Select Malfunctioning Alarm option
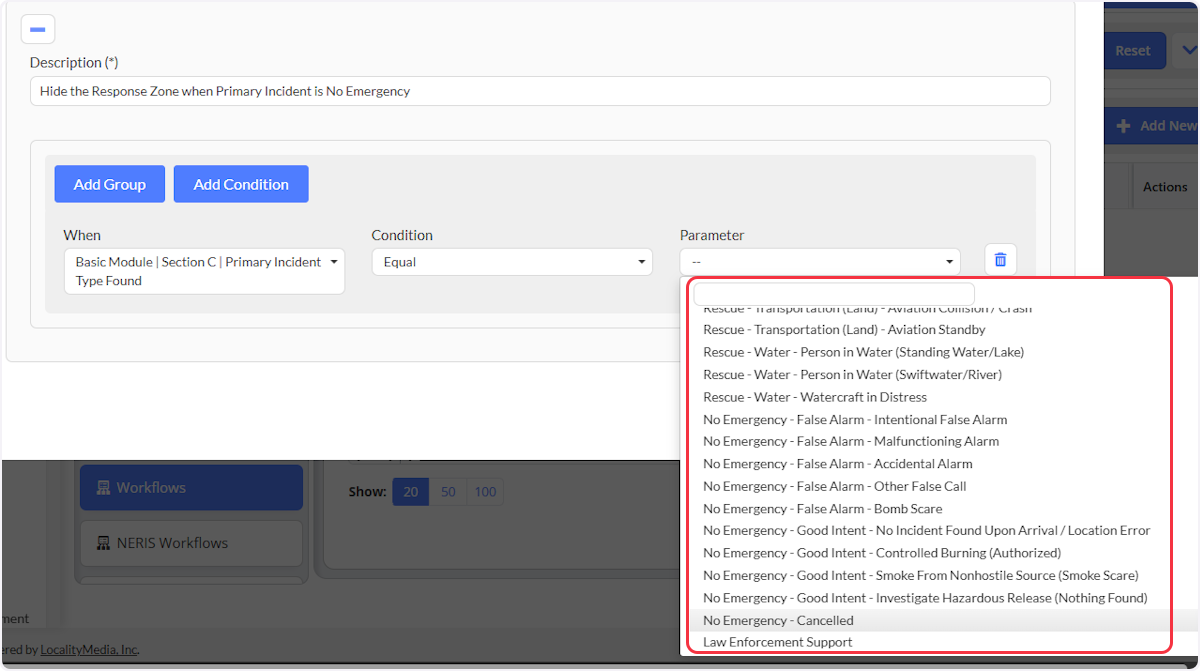Screen dimensions: 1200x671 point(851,441)
